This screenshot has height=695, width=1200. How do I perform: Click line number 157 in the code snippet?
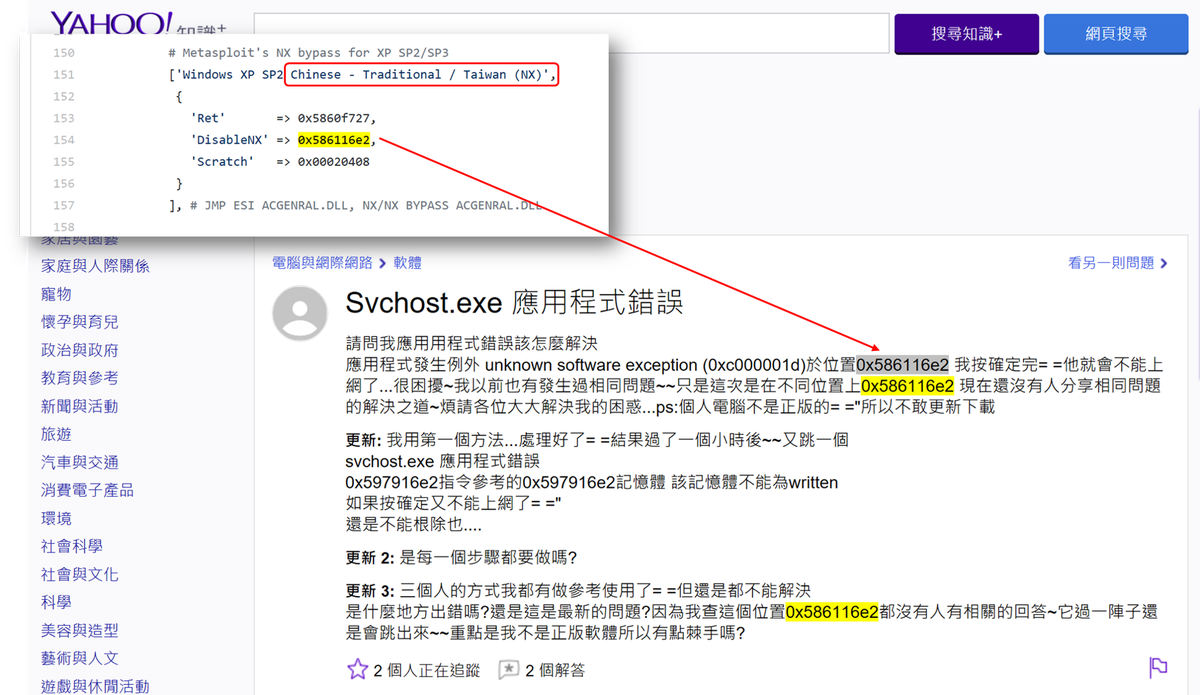click(63, 205)
